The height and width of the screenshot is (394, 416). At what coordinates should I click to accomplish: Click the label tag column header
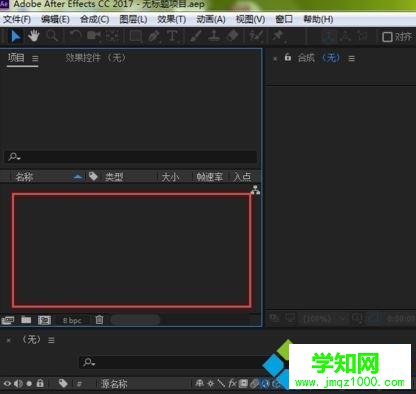point(93,176)
